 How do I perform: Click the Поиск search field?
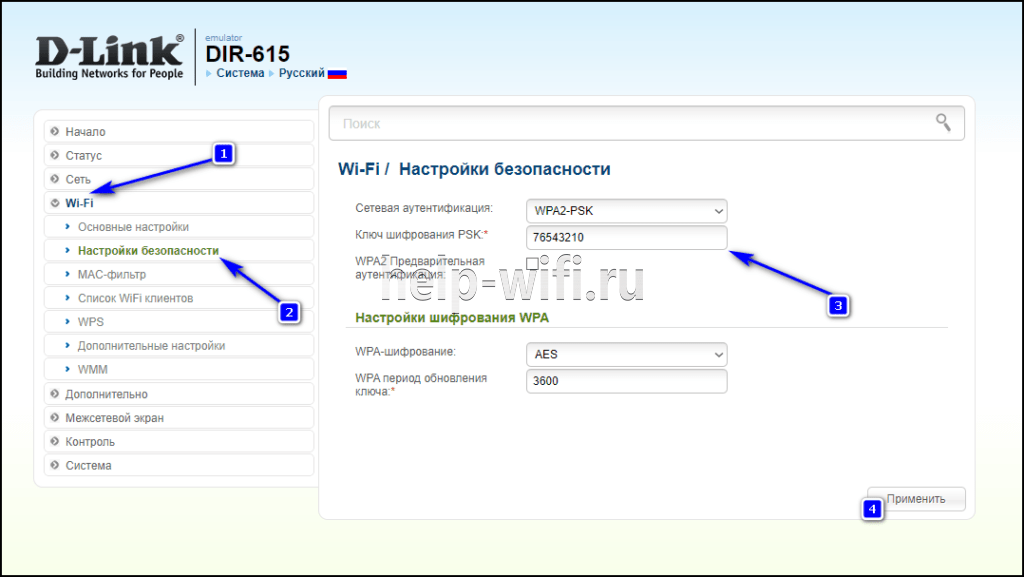(647, 123)
